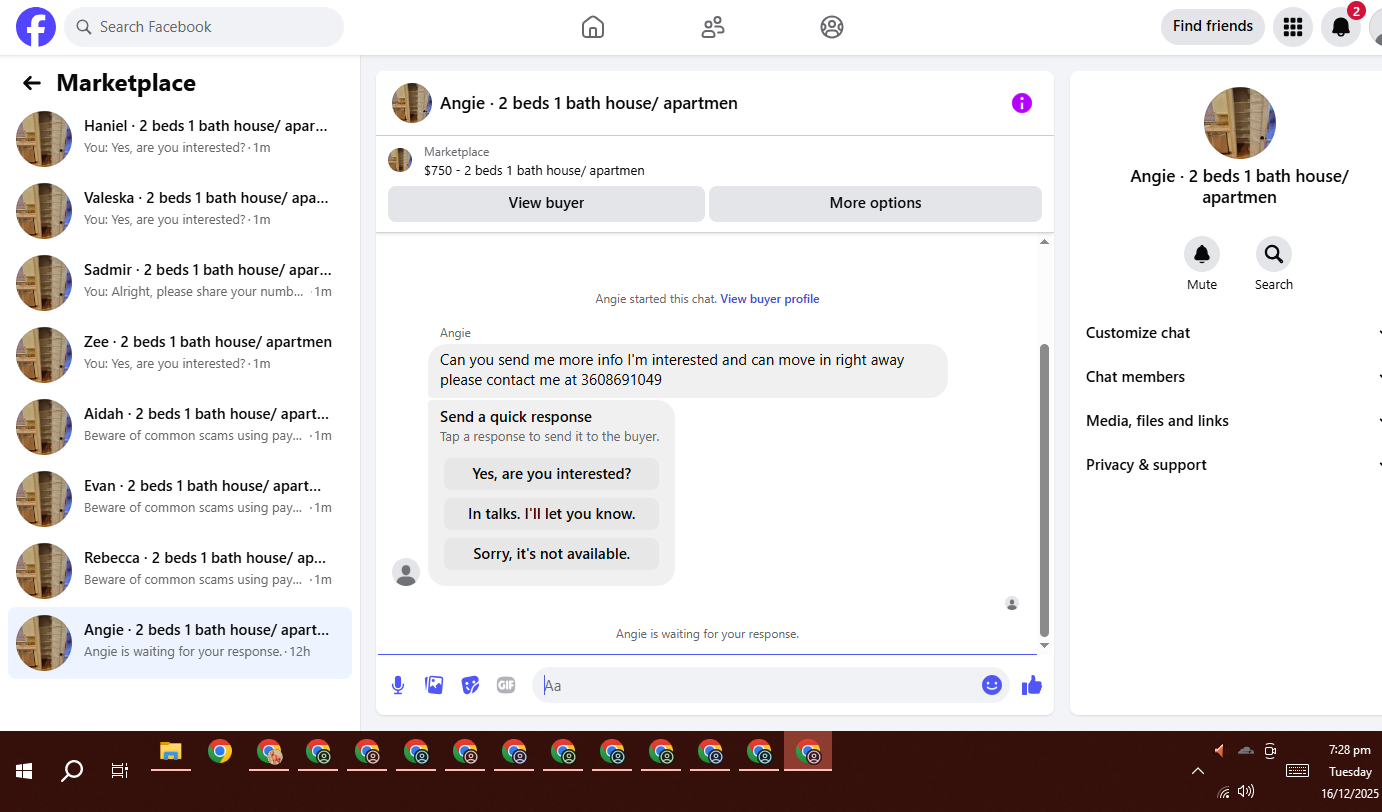Open the chat with Haniel
1382x812 pixels.
(x=180, y=139)
